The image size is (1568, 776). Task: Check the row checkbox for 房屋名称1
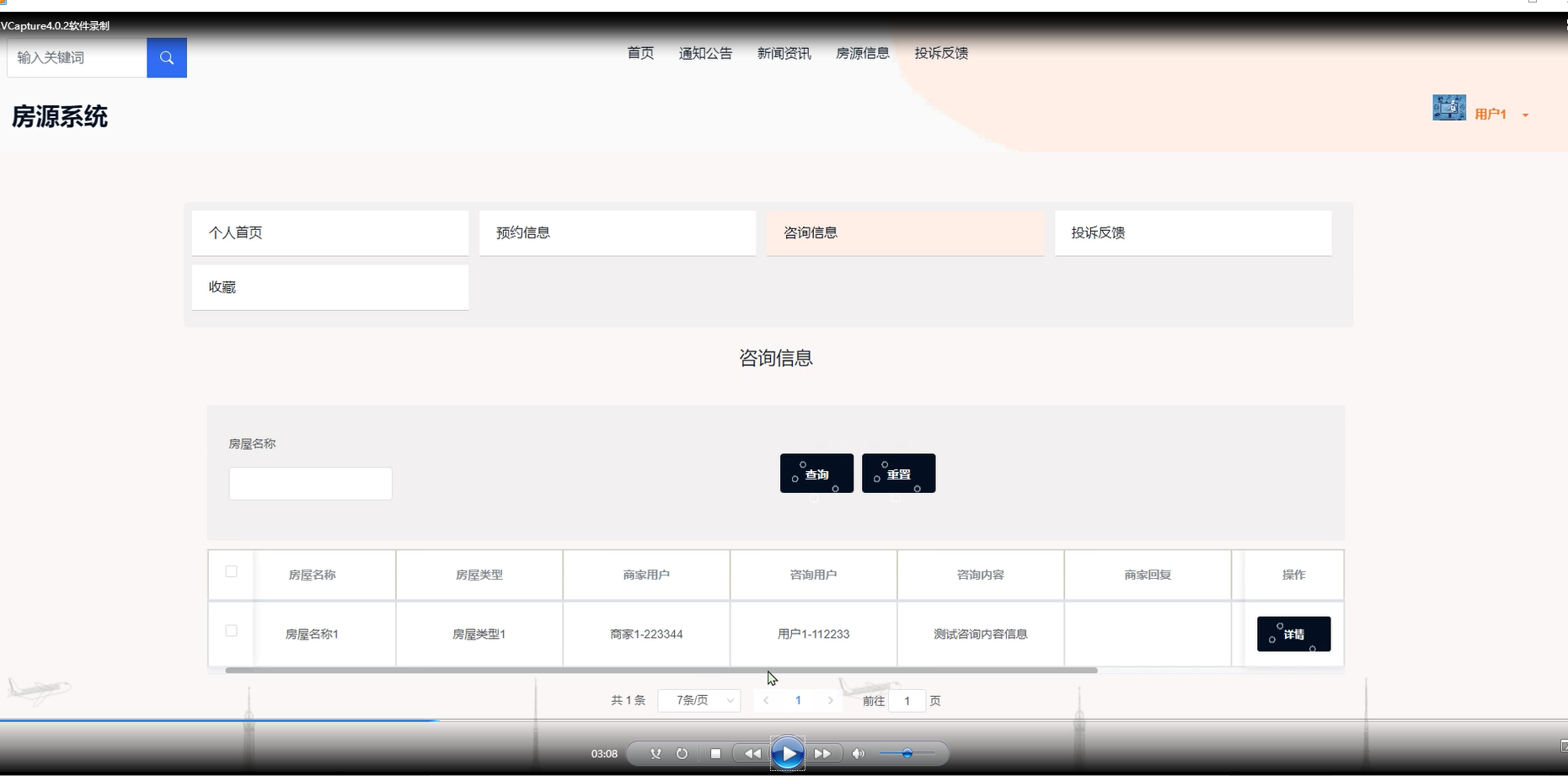(x=232, y=630)
